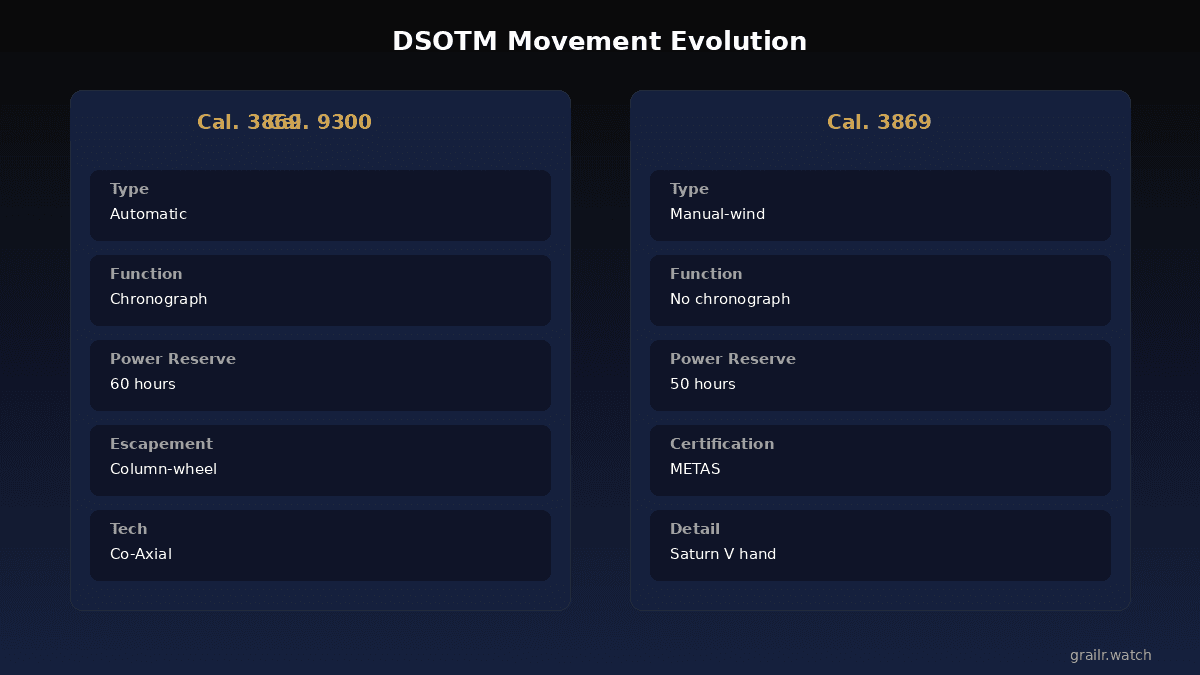This screenshot has width=1200, height=675.
Task: Click the "METAS" certification value
Action: pos(695,469)
